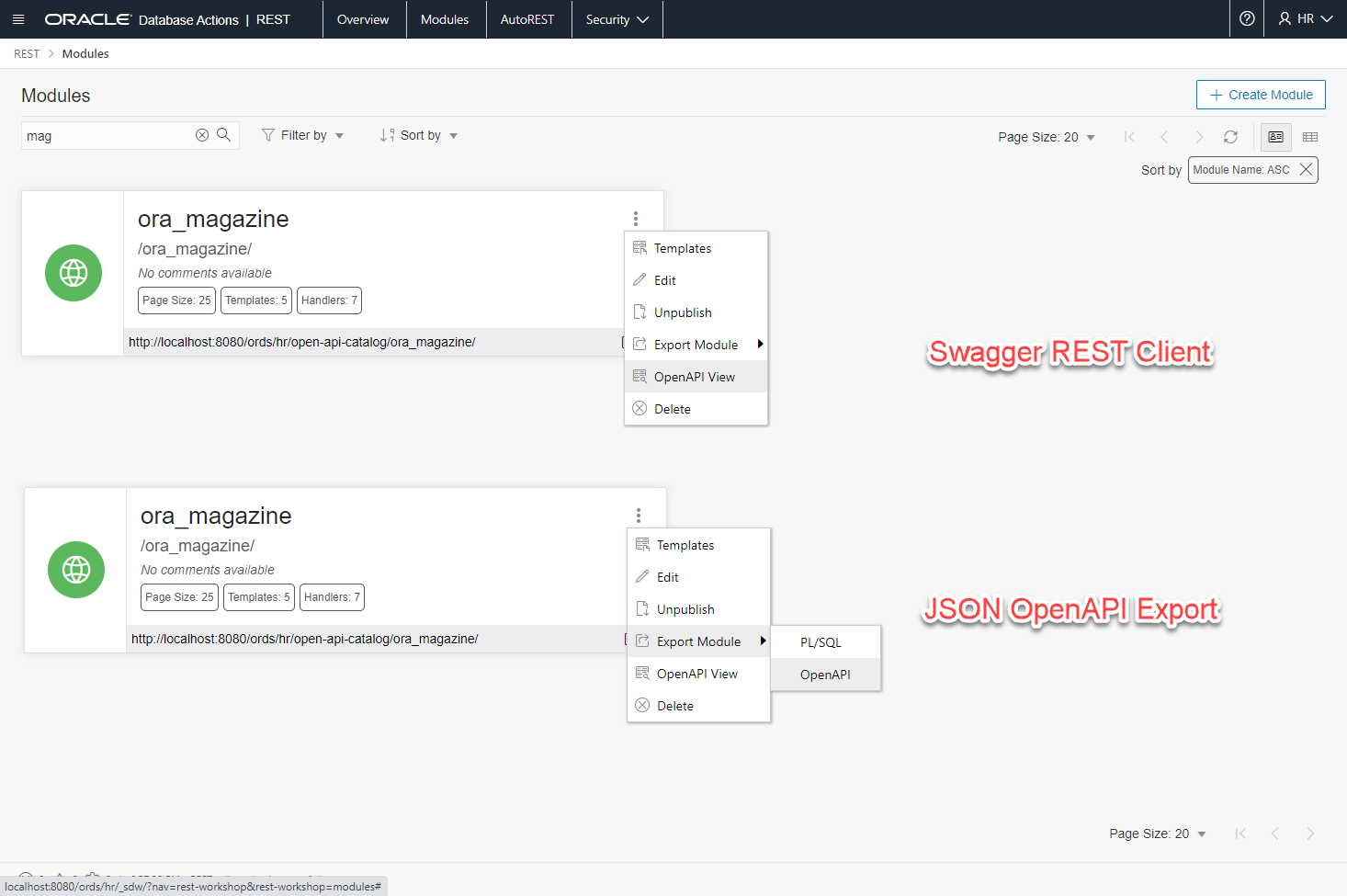Remove the Module Name ASC sort chip
1347x896 pixels.
pyautogui.click(x=1306, y=170)
